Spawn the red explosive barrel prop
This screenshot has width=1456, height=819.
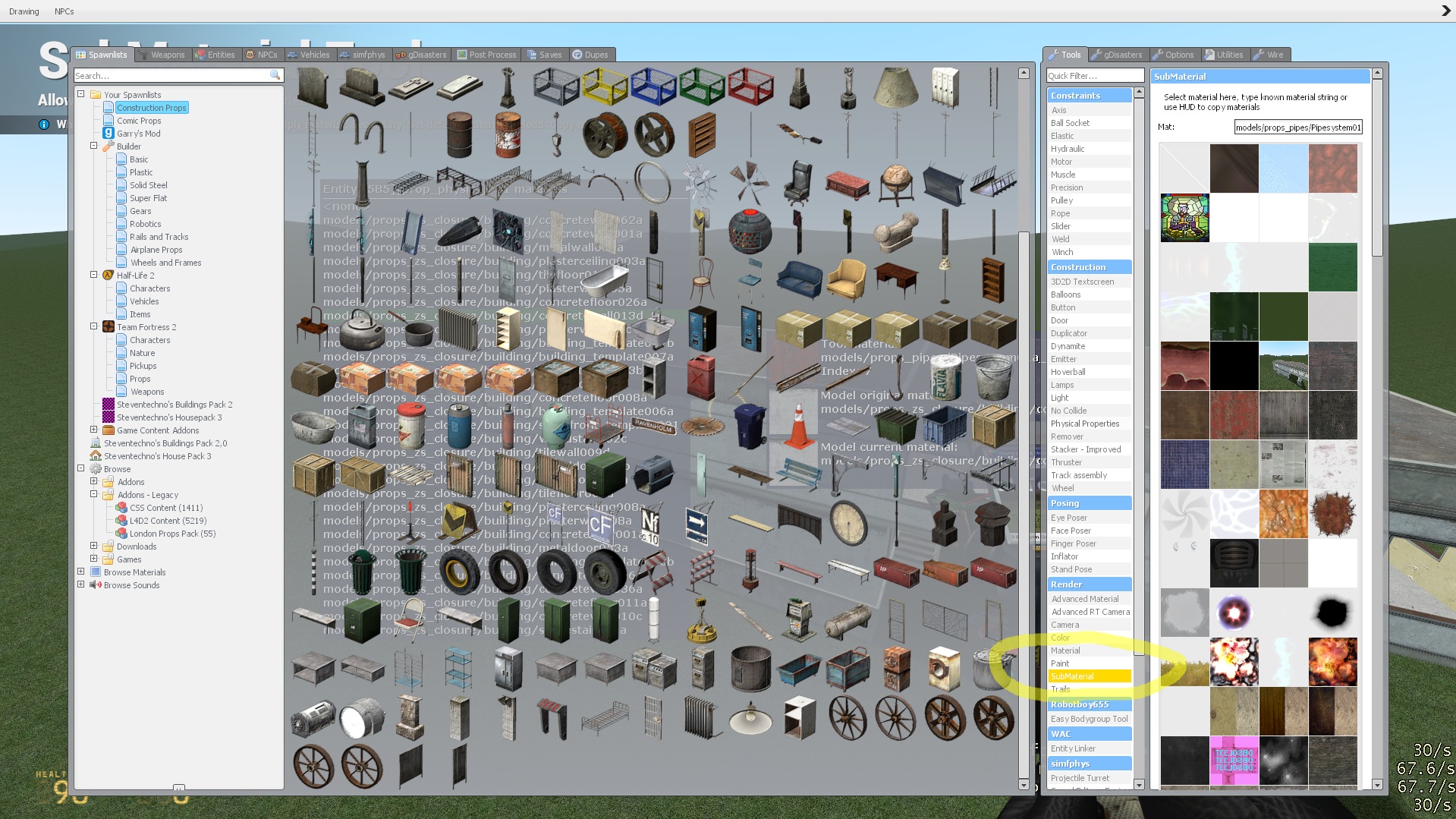[x=508, y=134]
